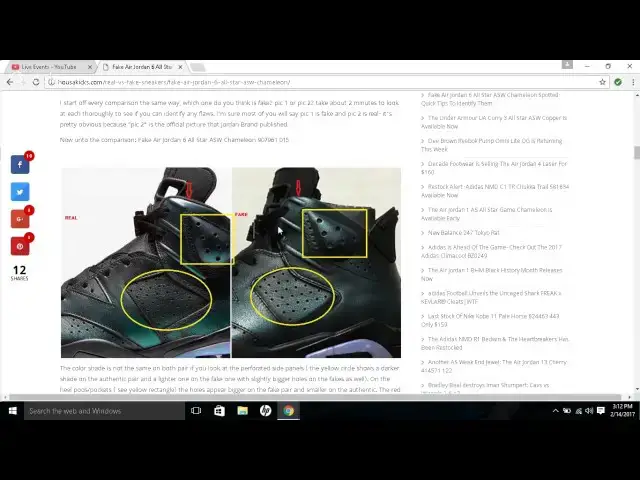This screenshot has height=480, width=640.
Task: Launch the Windows Store from taskbar
Action: (219, 411)
